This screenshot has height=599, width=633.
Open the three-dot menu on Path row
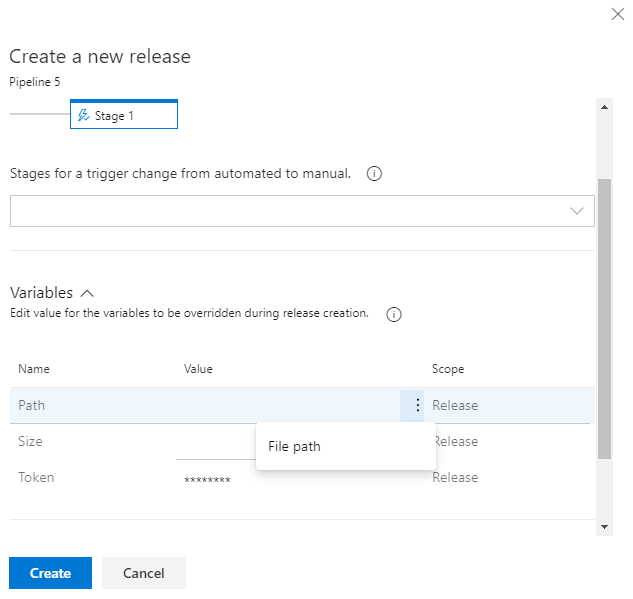(x=417, y=406)
